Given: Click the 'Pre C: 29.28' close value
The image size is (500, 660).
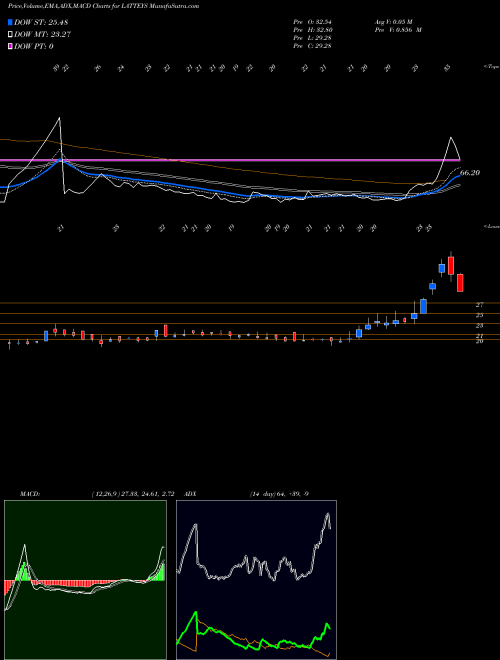Looking at the screenshot, I should tap(312, 46).
